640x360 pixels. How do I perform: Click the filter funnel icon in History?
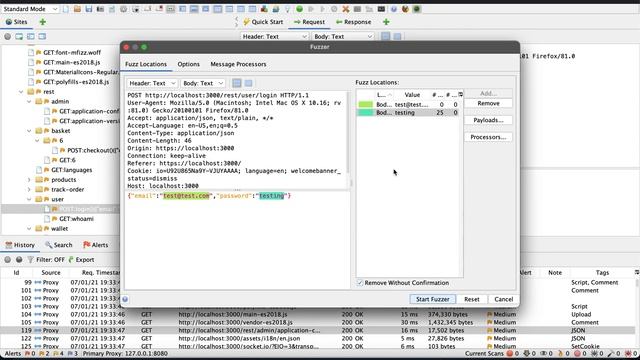coord(30,260)
